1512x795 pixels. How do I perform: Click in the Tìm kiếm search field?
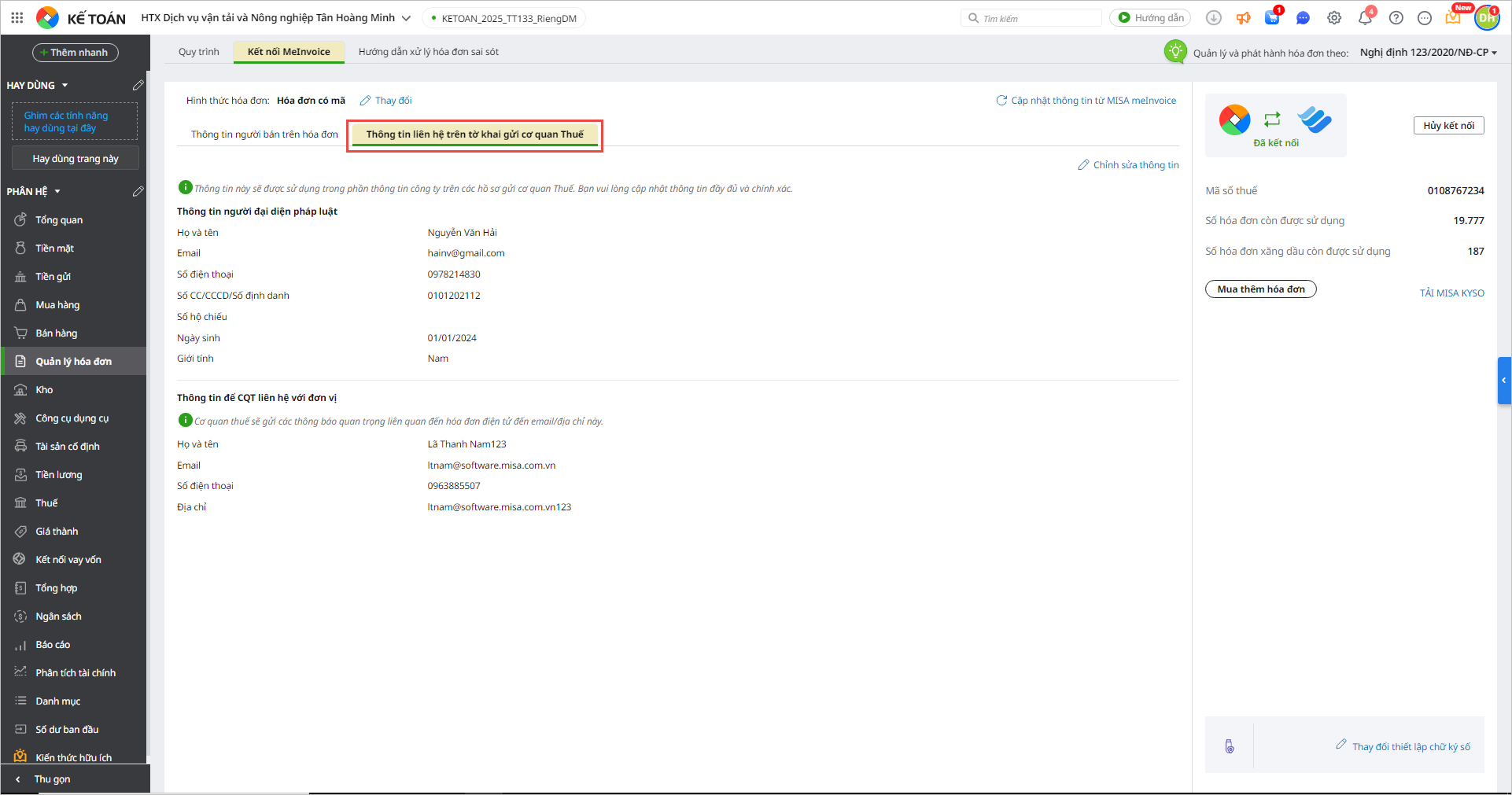[x=1038, y=18]
